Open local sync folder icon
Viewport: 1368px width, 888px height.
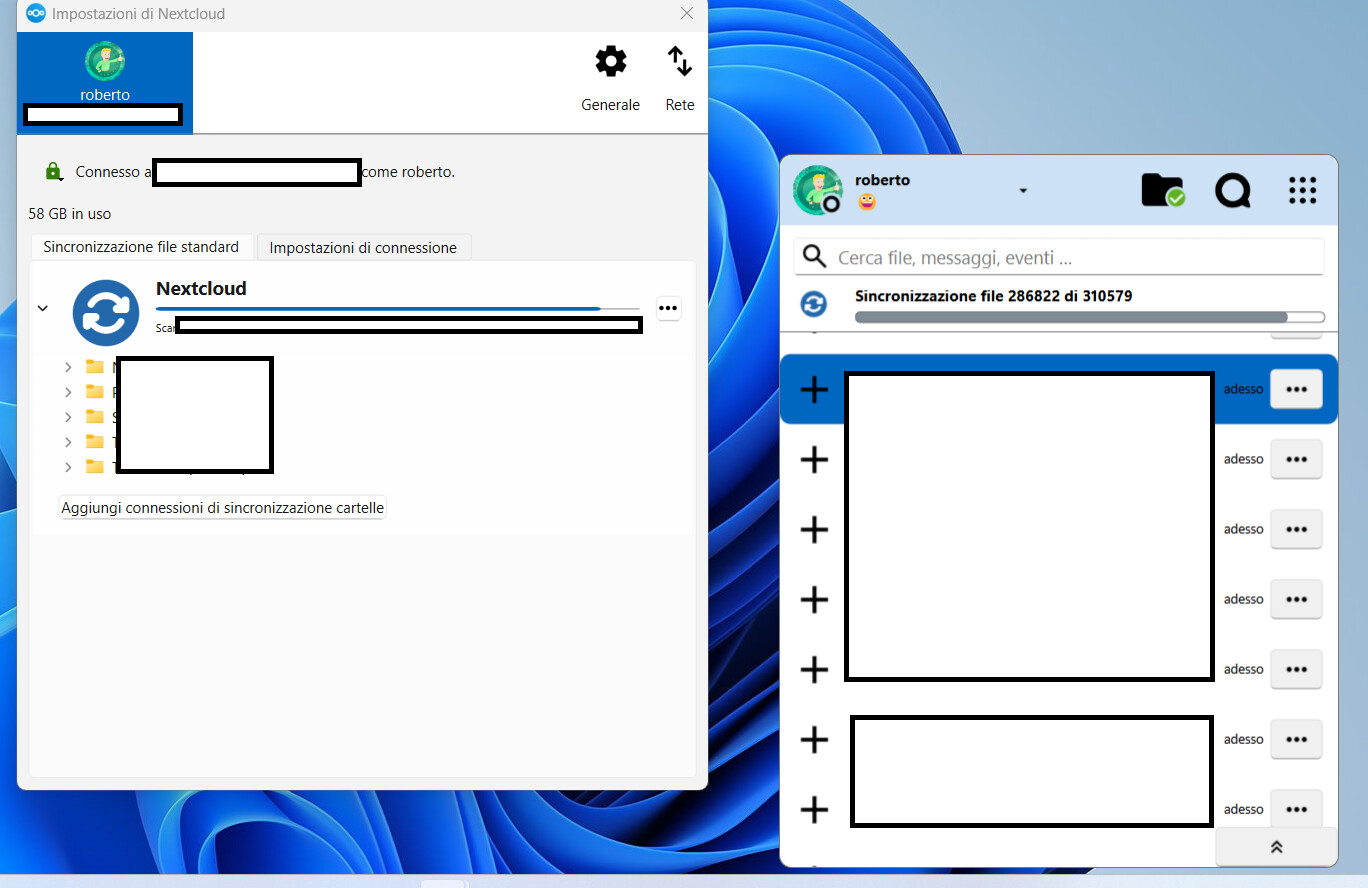(1162, 190)
